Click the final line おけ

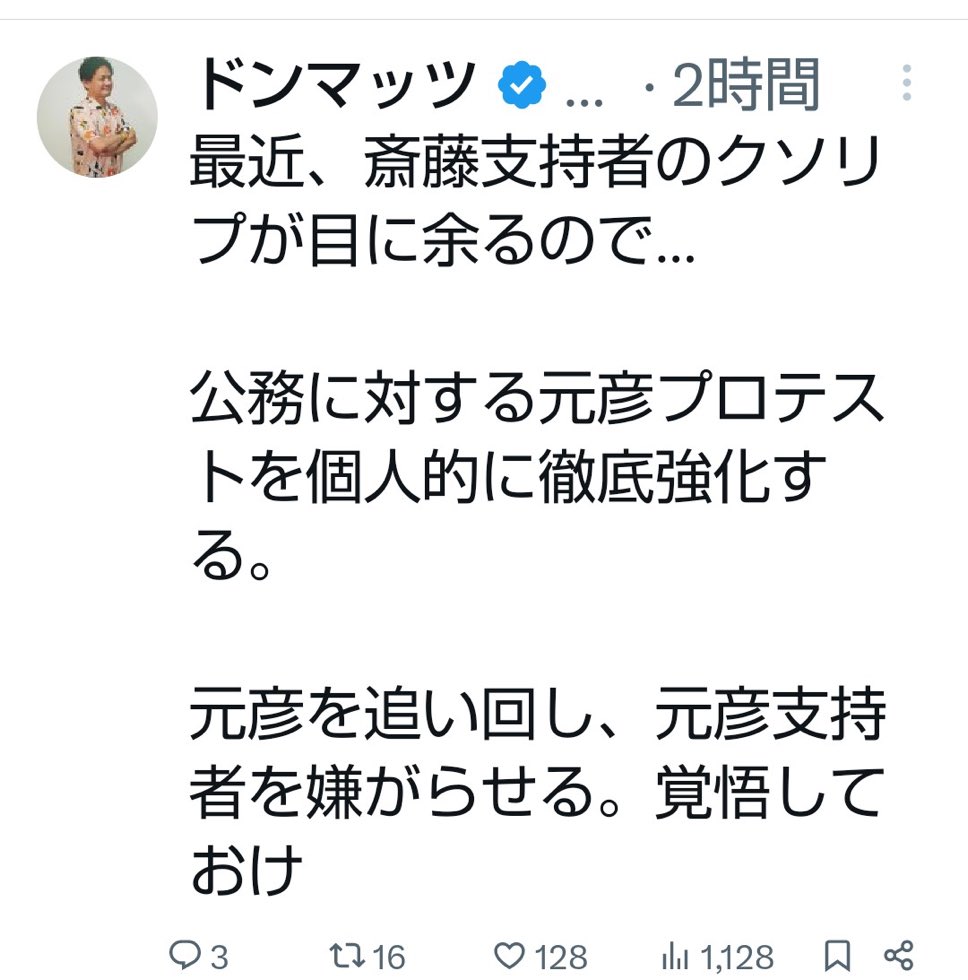click(246, 870)
